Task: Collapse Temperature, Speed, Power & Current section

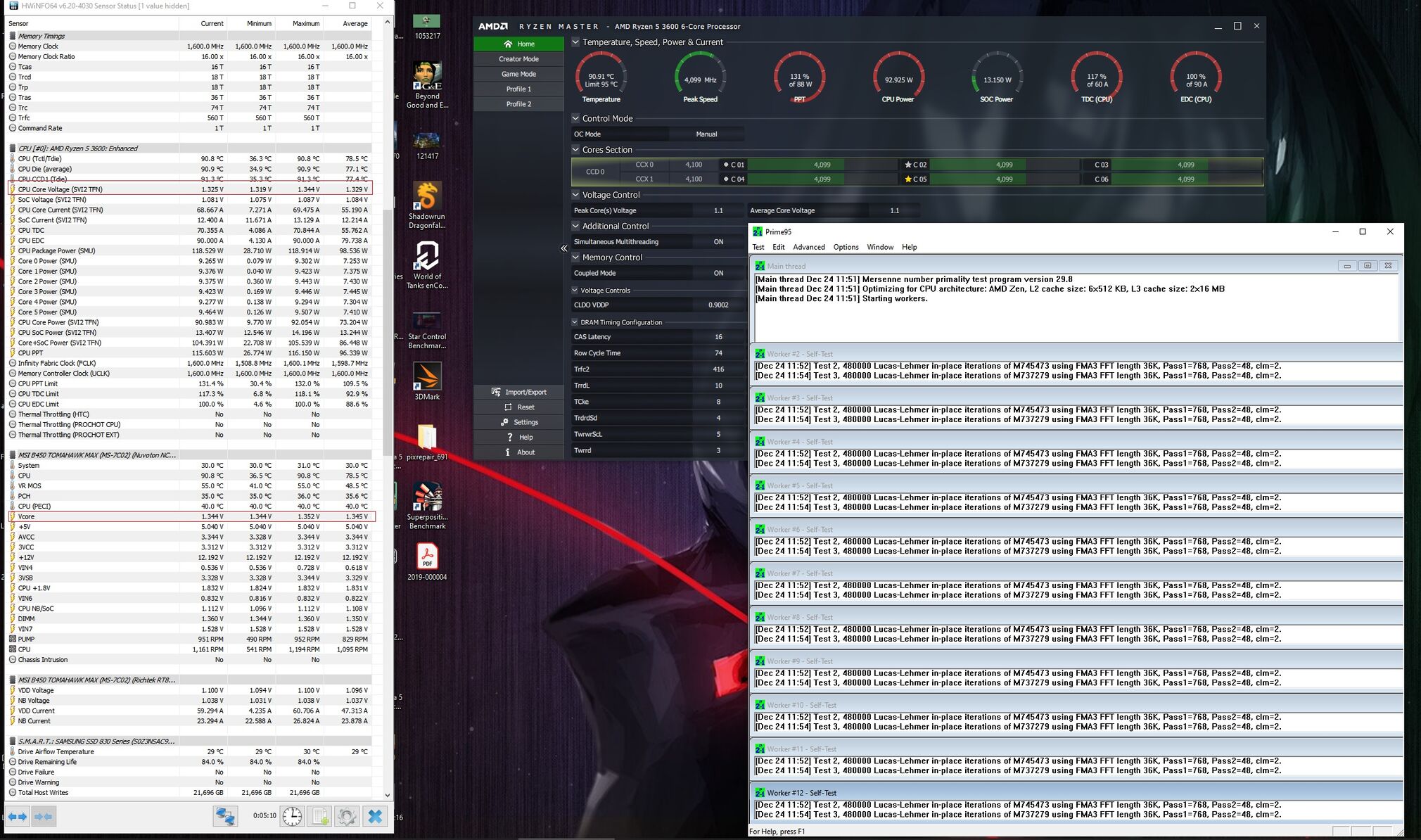Action: [575, 42]
